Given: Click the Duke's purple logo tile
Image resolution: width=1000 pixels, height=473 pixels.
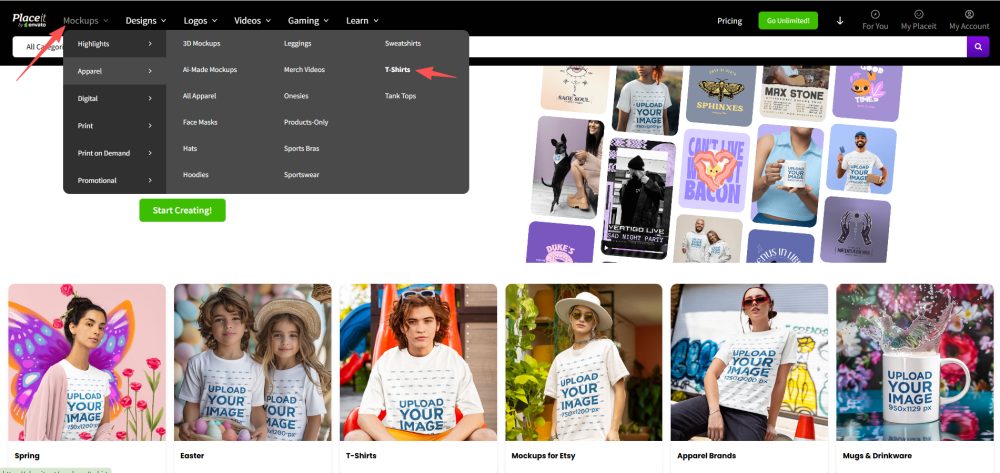Looking at the screenshot, I should click(x=560, y=242).
